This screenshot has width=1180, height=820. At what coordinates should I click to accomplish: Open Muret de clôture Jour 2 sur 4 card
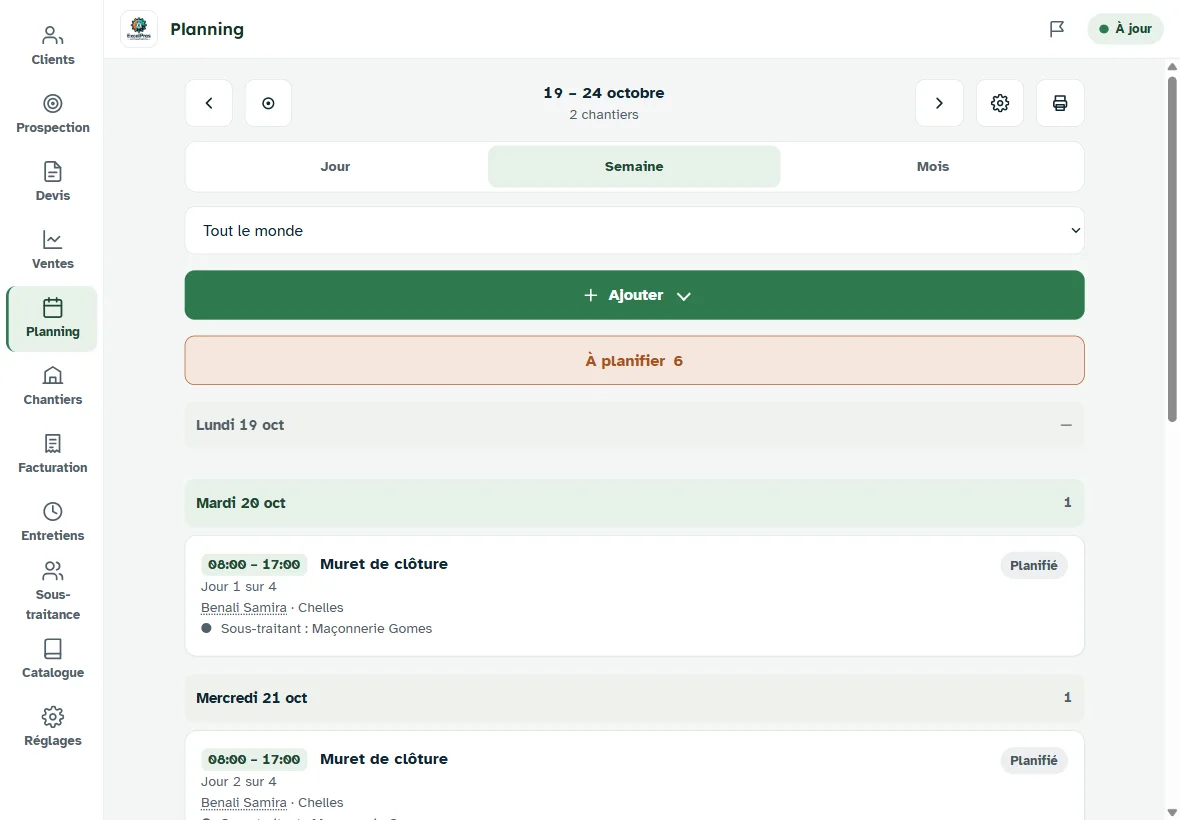(634, 776)
